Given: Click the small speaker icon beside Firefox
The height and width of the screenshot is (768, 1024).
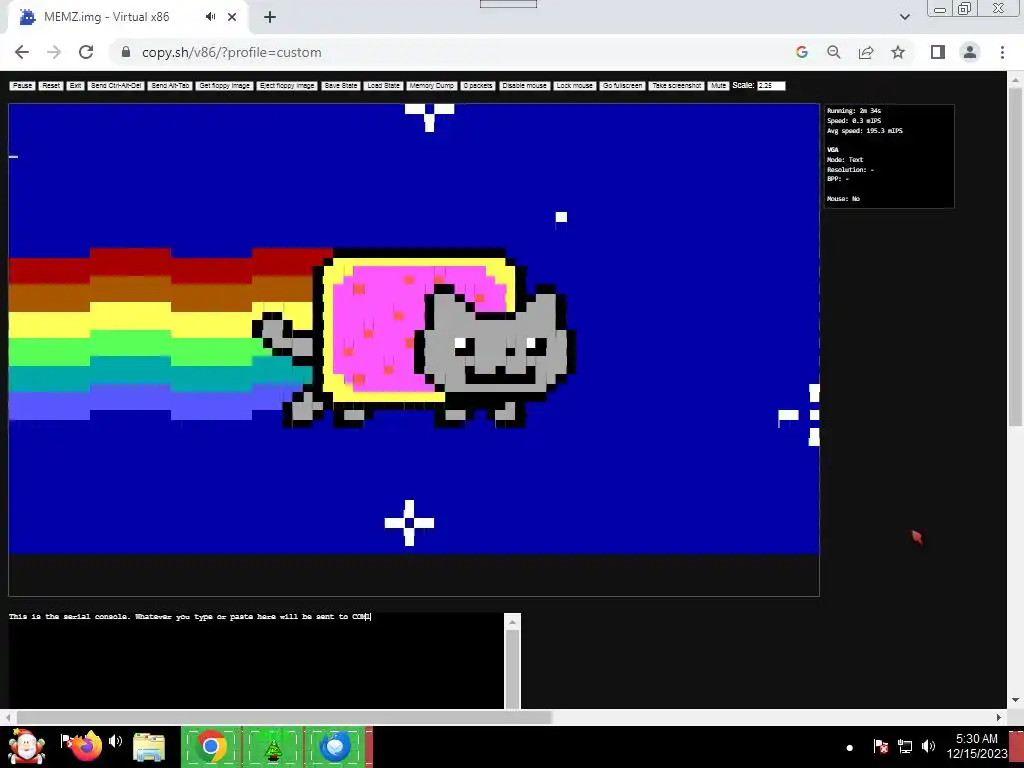Looking at the screenshot, I should (116, 741).
